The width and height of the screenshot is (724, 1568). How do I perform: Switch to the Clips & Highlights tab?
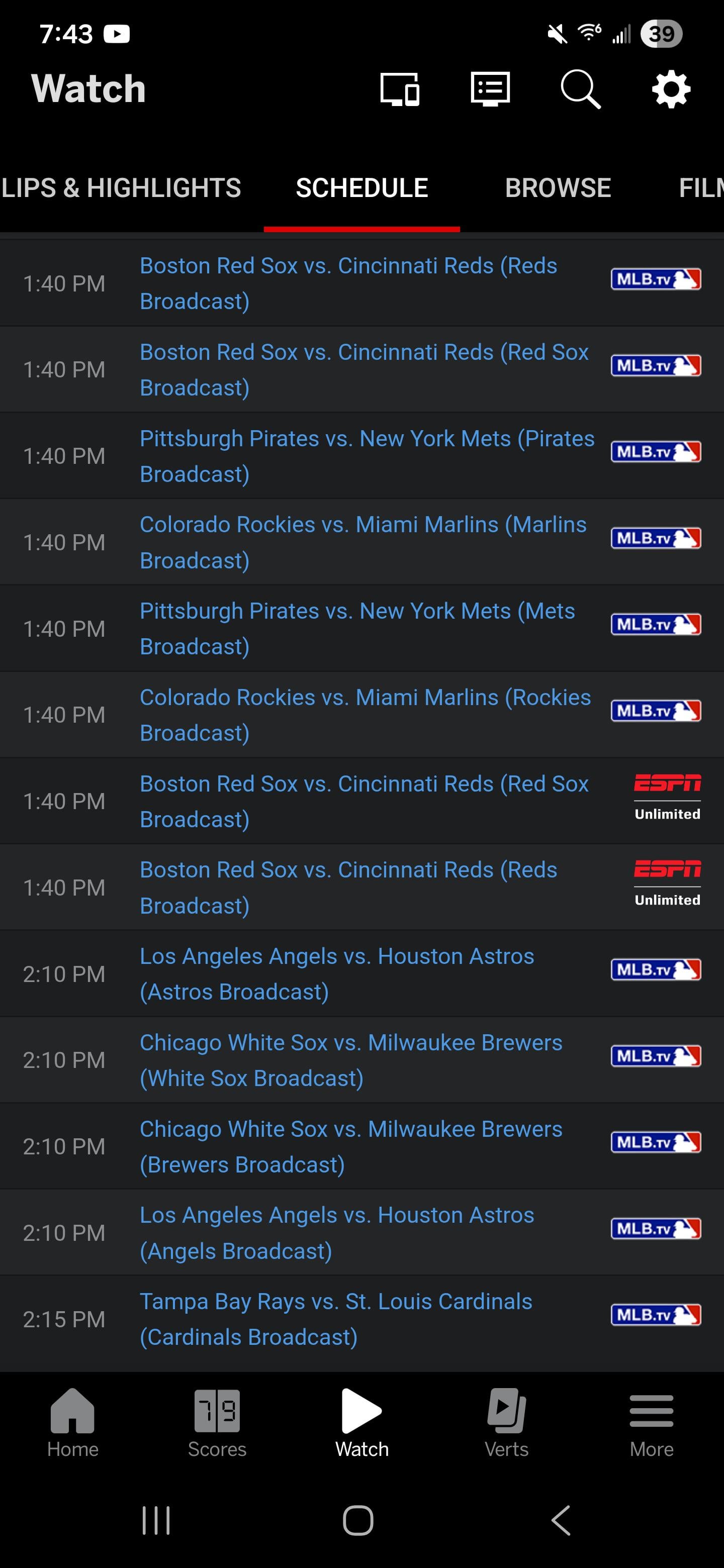click(x=121, y=188)
